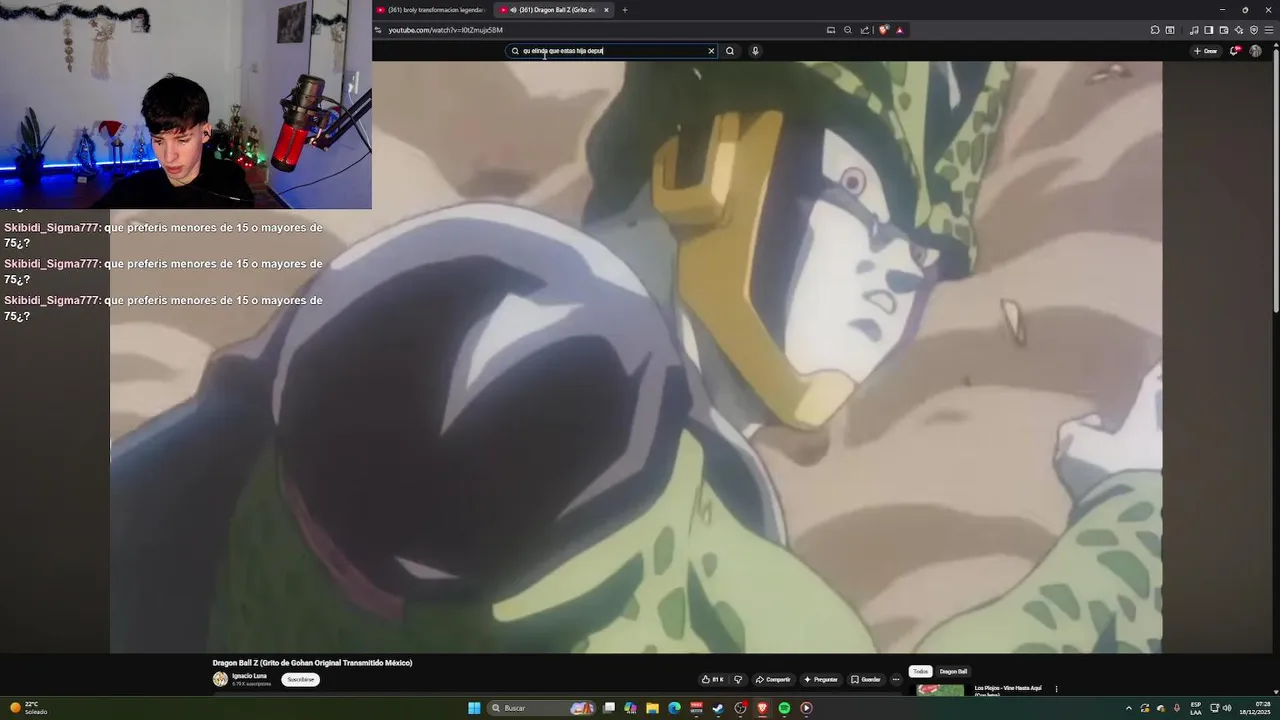Image resolution: width=1280 pixels, height=720 pixels.
Task: Click the Brave Shields lion icon
Action: pyautogui.click(x=883, y=30)
